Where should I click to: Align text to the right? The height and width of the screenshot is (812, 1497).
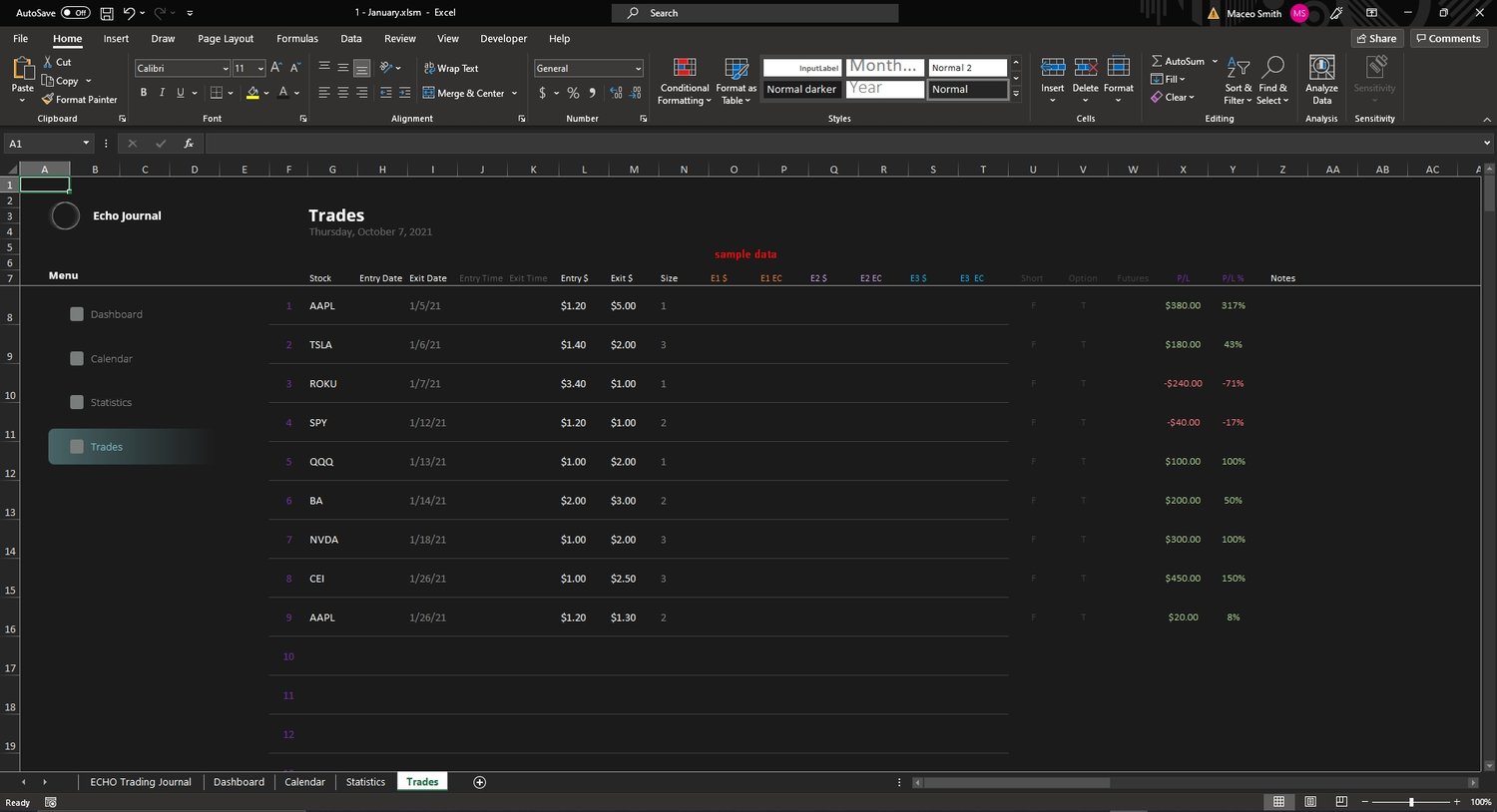(361, 93)
